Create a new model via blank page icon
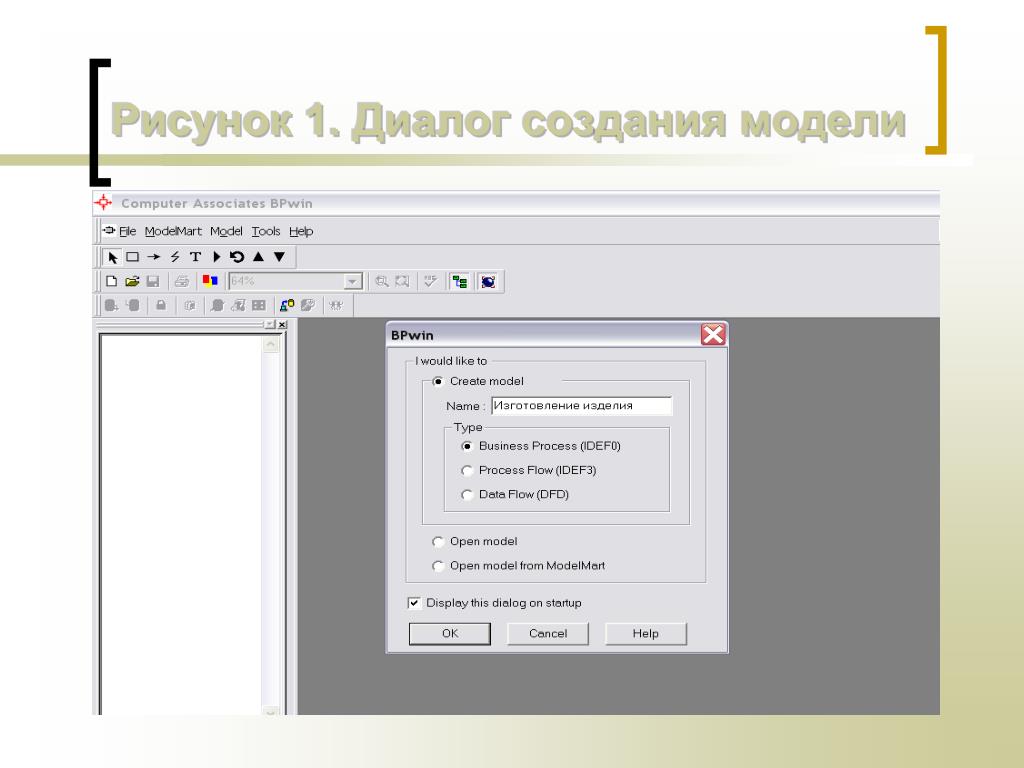The image size is (1024, 768). 112,281
